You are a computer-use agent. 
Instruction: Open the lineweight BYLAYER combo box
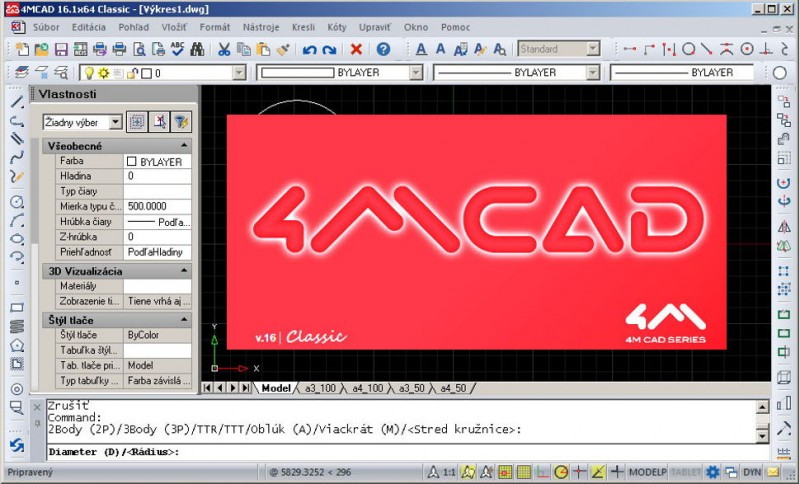[683, 73]
